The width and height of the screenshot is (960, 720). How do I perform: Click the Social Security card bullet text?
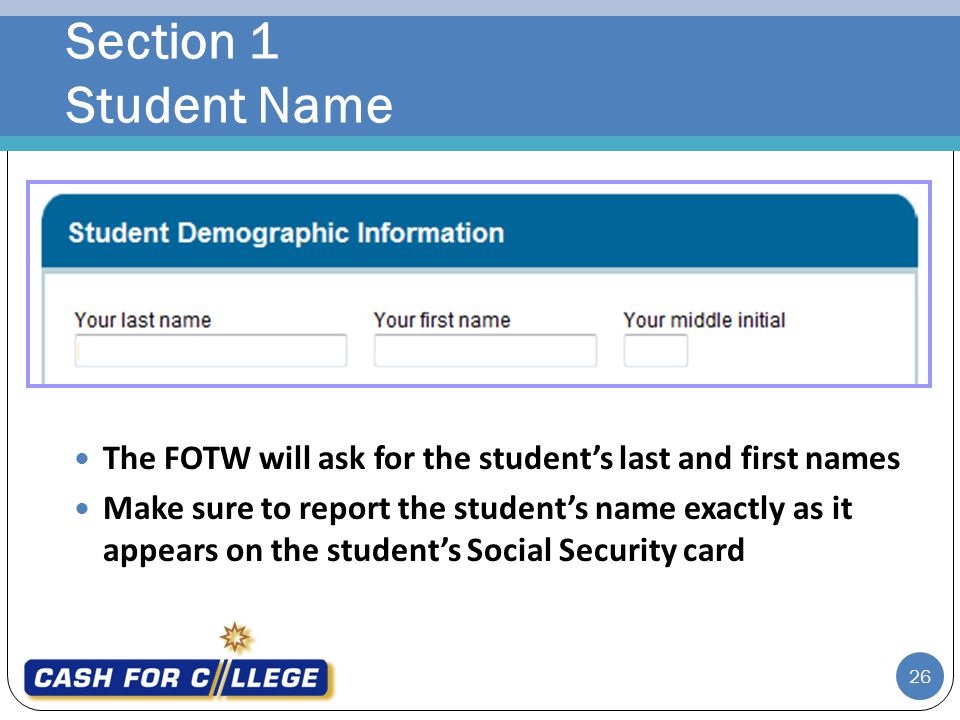tap(478, 529)
